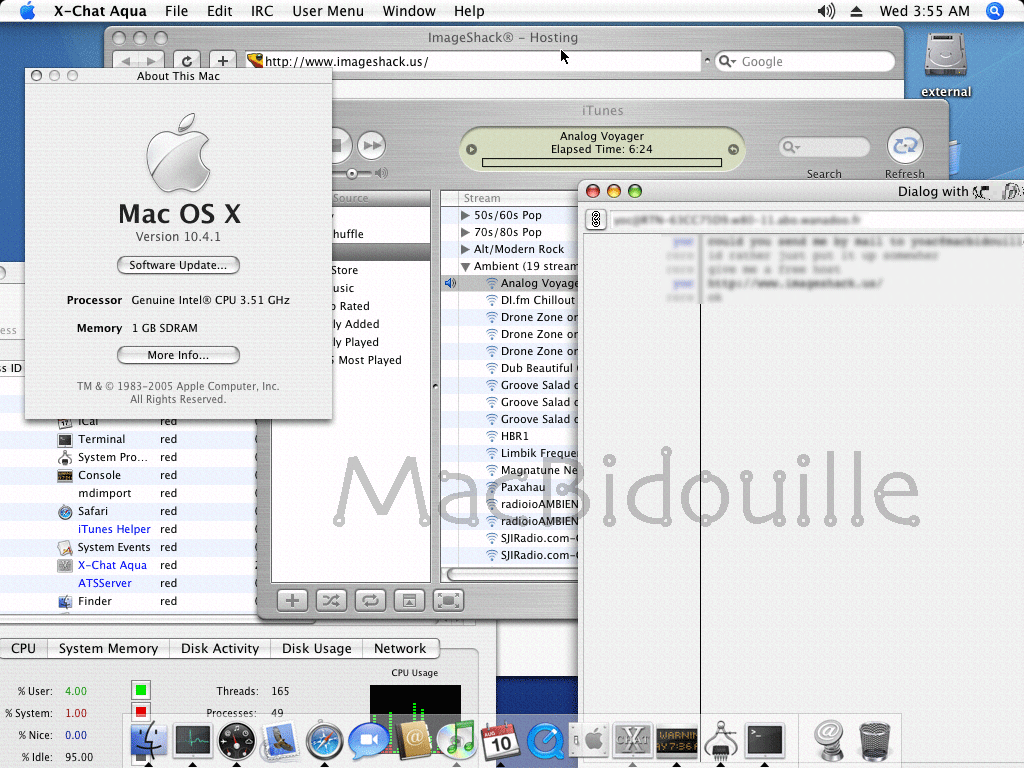Collapse Ambient stream category

coord(465,266)
